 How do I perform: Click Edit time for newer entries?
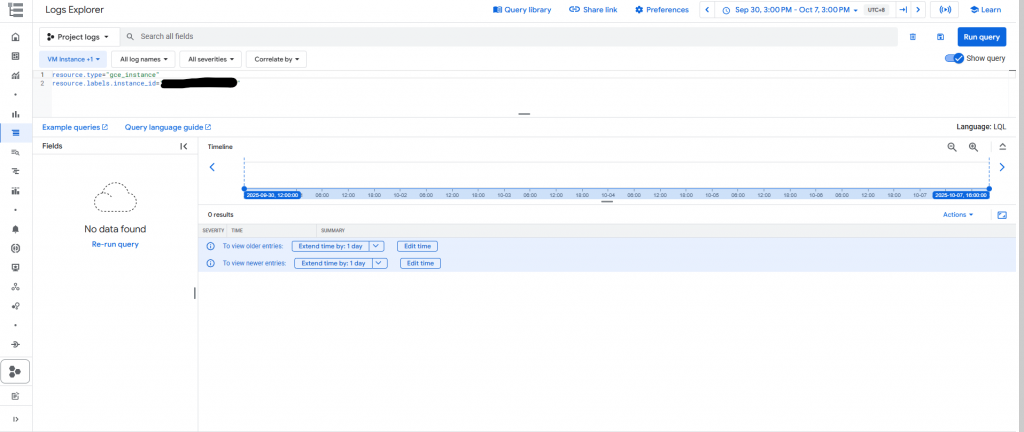421,263
